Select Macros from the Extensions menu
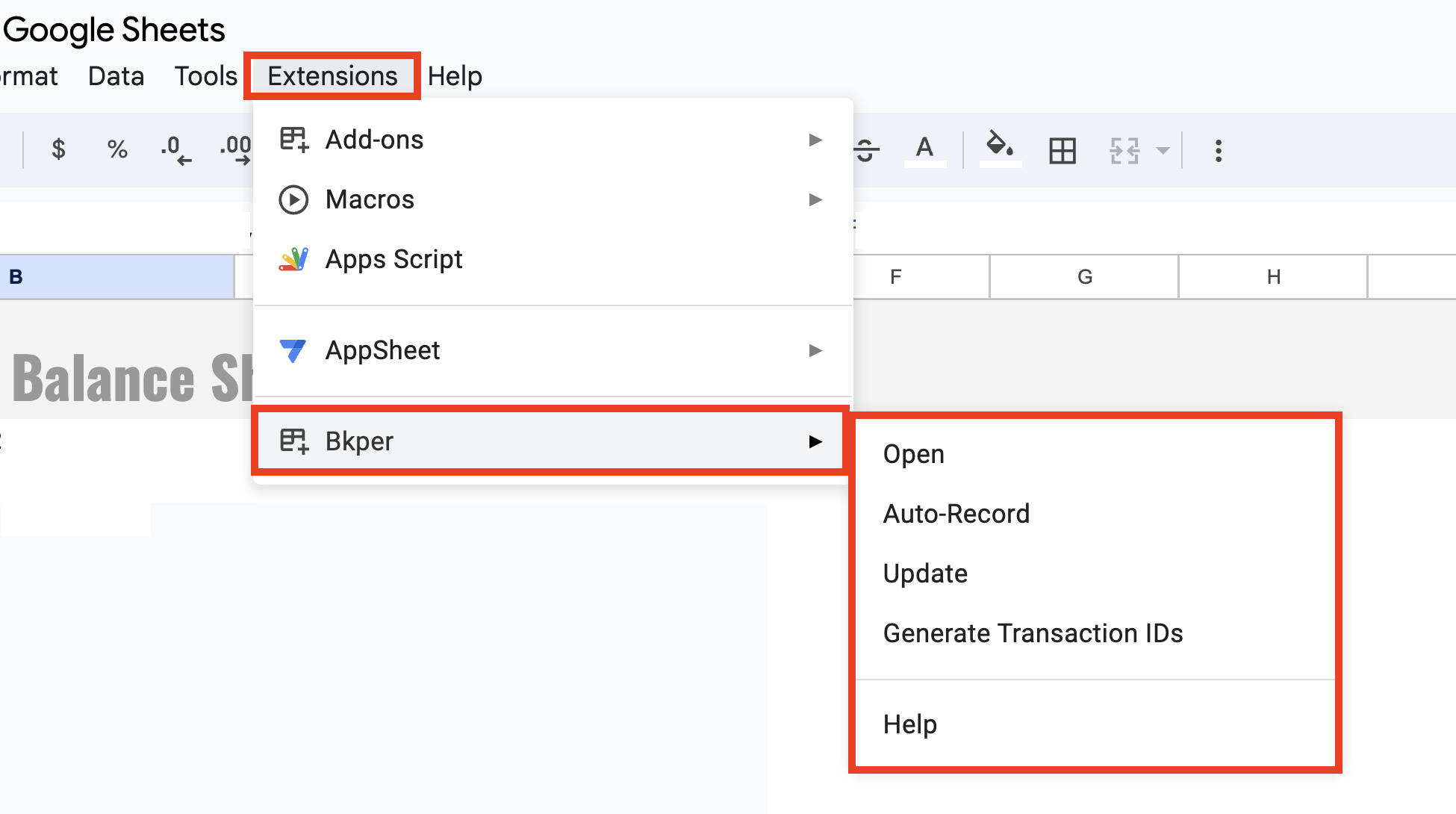1456x814 pixels. click(x=370, y=199)
